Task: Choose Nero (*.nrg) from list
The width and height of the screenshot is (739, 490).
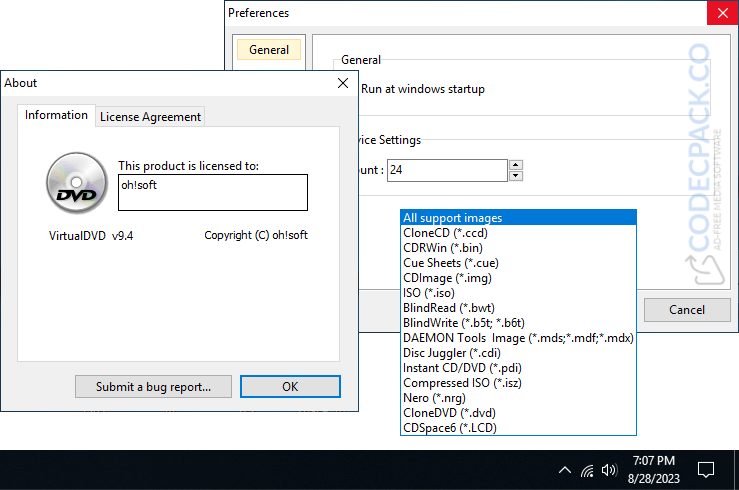Action: (x=518, y=398)
